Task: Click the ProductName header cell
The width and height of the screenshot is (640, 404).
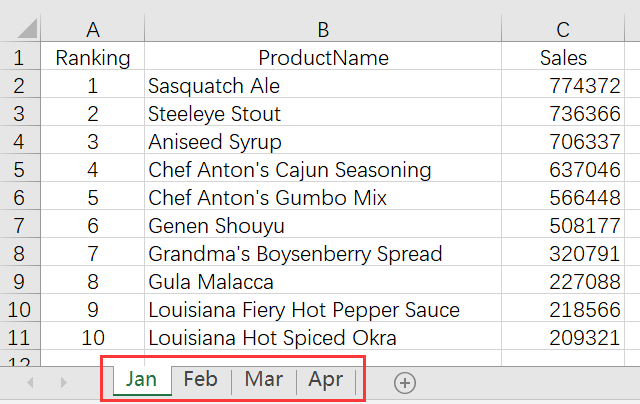Action: 323,58
